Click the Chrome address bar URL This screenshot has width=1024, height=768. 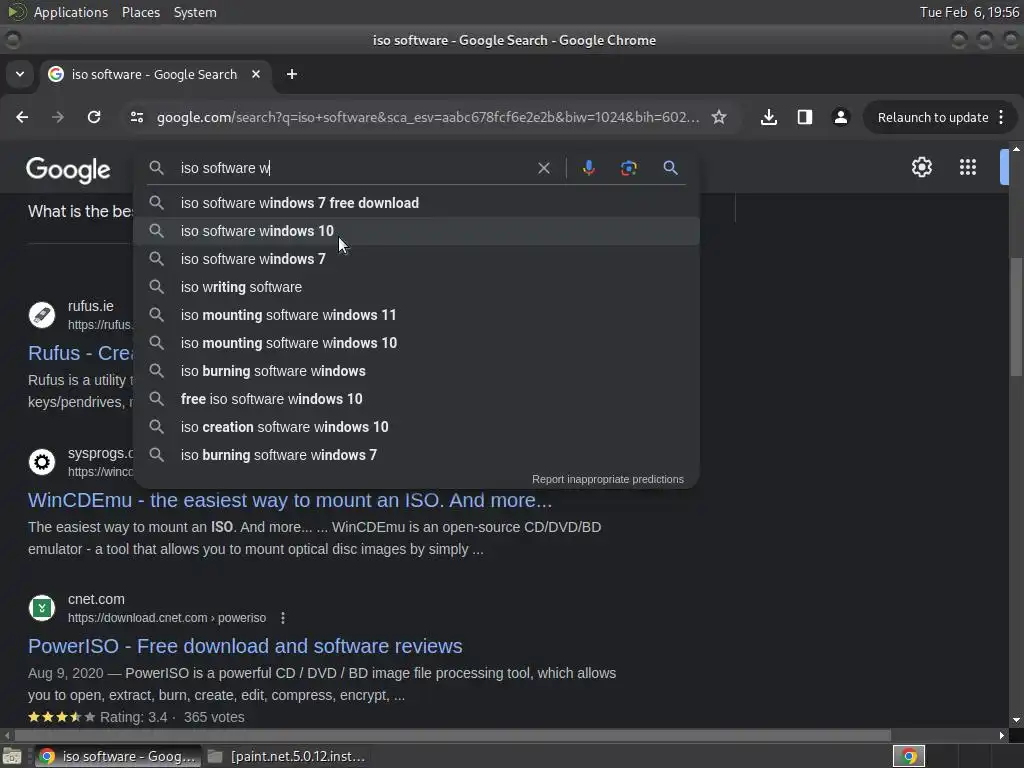point(427,118)
